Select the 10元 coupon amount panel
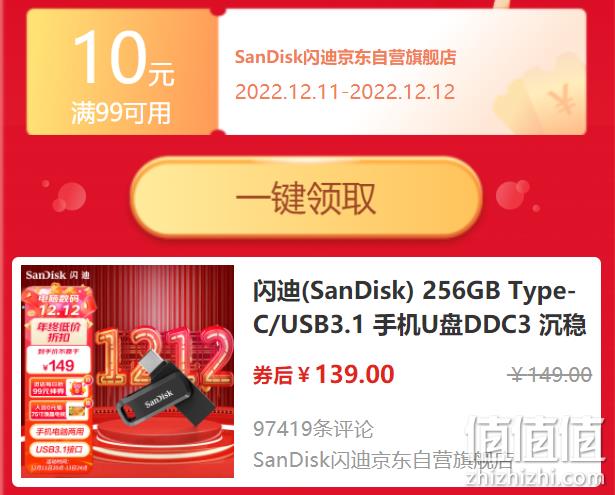The width and height of the screenshot is (615, 495). tap(122, 72)
